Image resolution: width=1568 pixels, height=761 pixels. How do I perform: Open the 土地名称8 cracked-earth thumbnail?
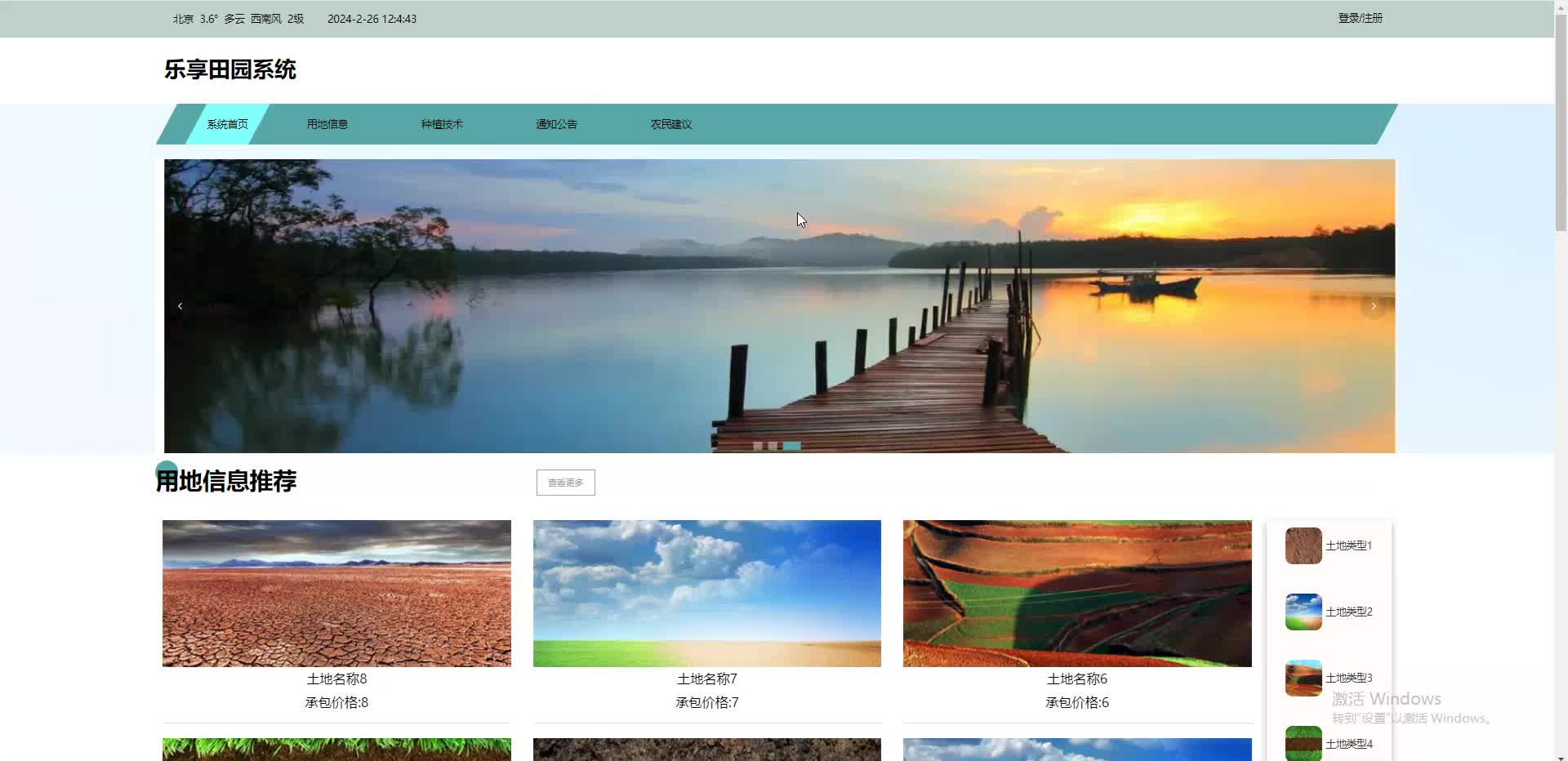[336, 594]
